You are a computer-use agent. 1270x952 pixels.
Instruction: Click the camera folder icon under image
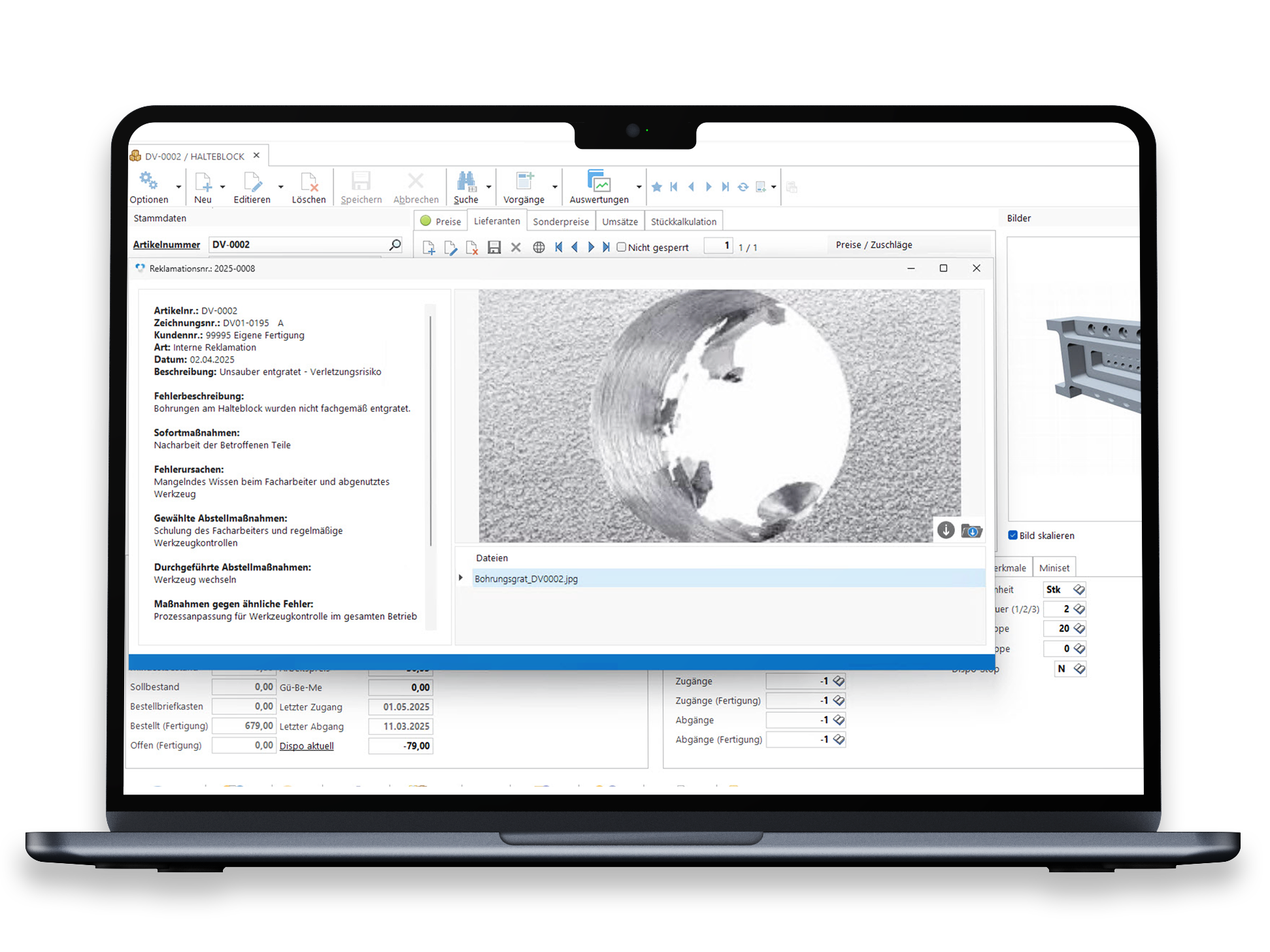tap(972, 531)
